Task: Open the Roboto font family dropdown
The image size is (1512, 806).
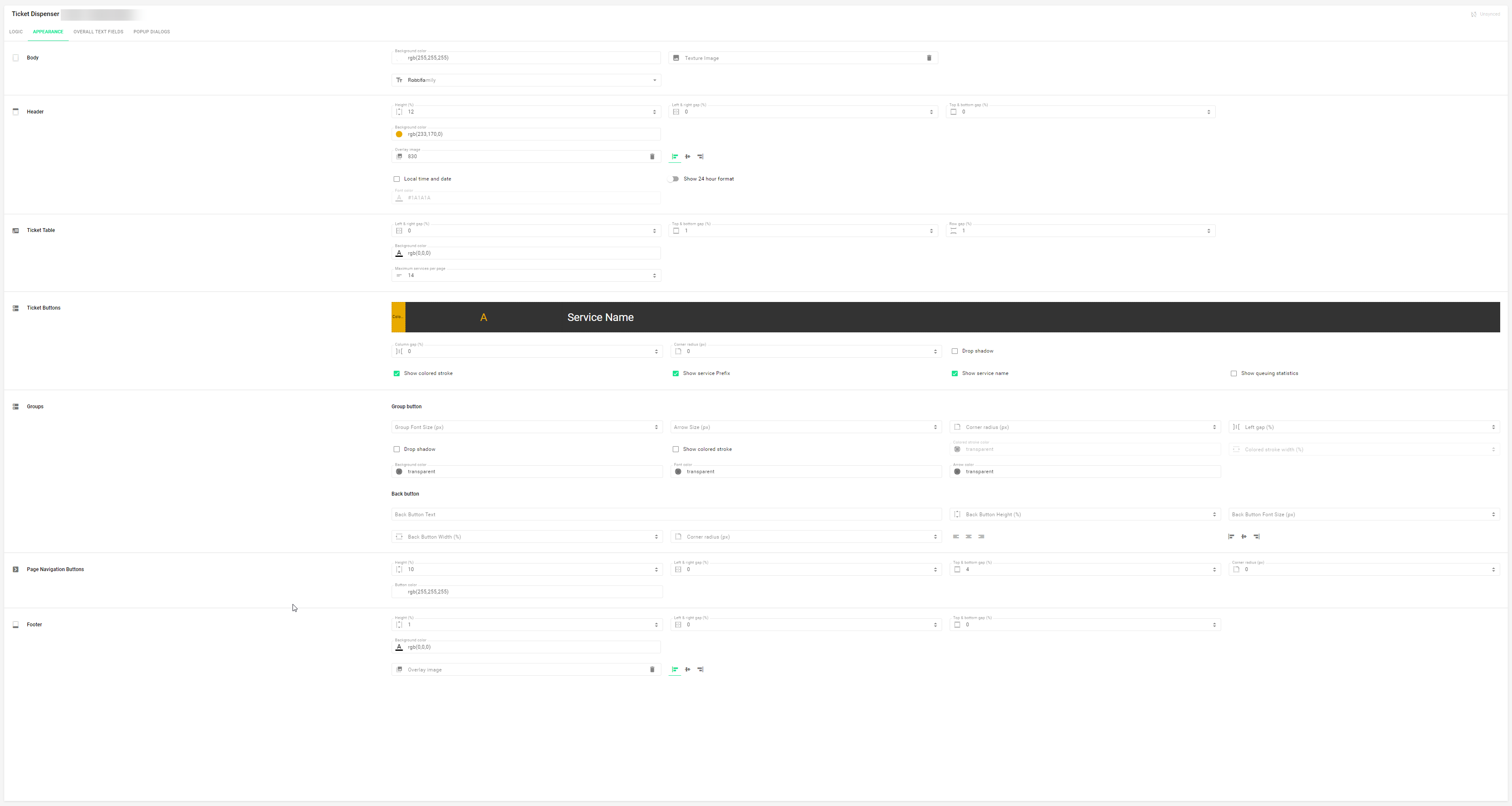Action: 526,81
